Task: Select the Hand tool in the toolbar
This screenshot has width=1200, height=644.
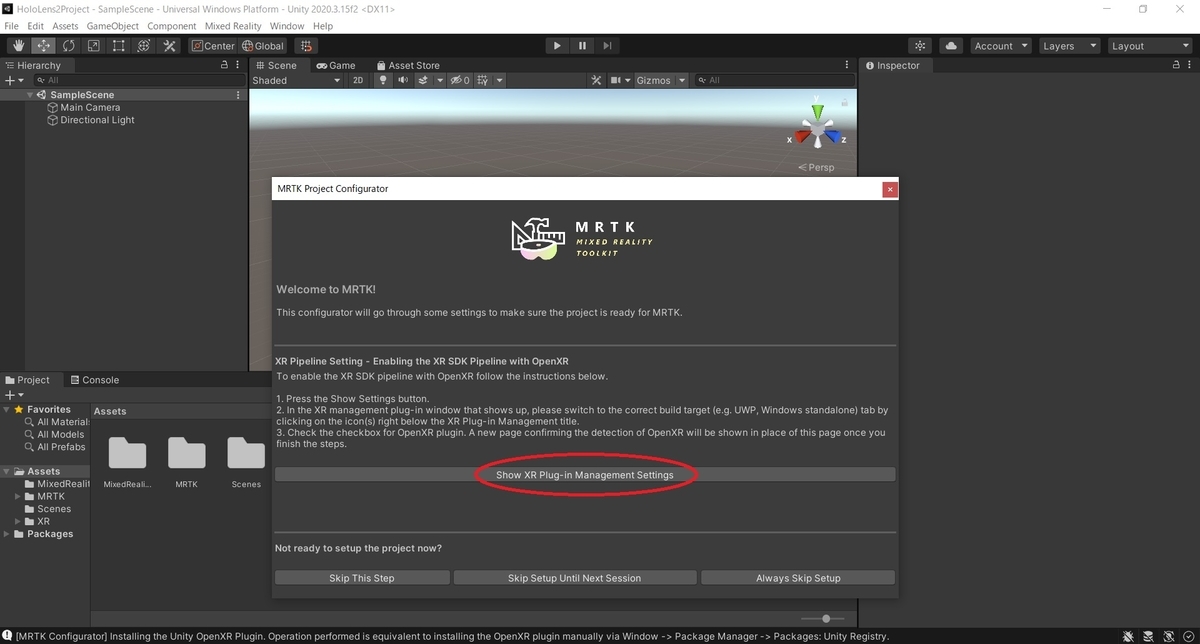Action: (x=19, y=46)
